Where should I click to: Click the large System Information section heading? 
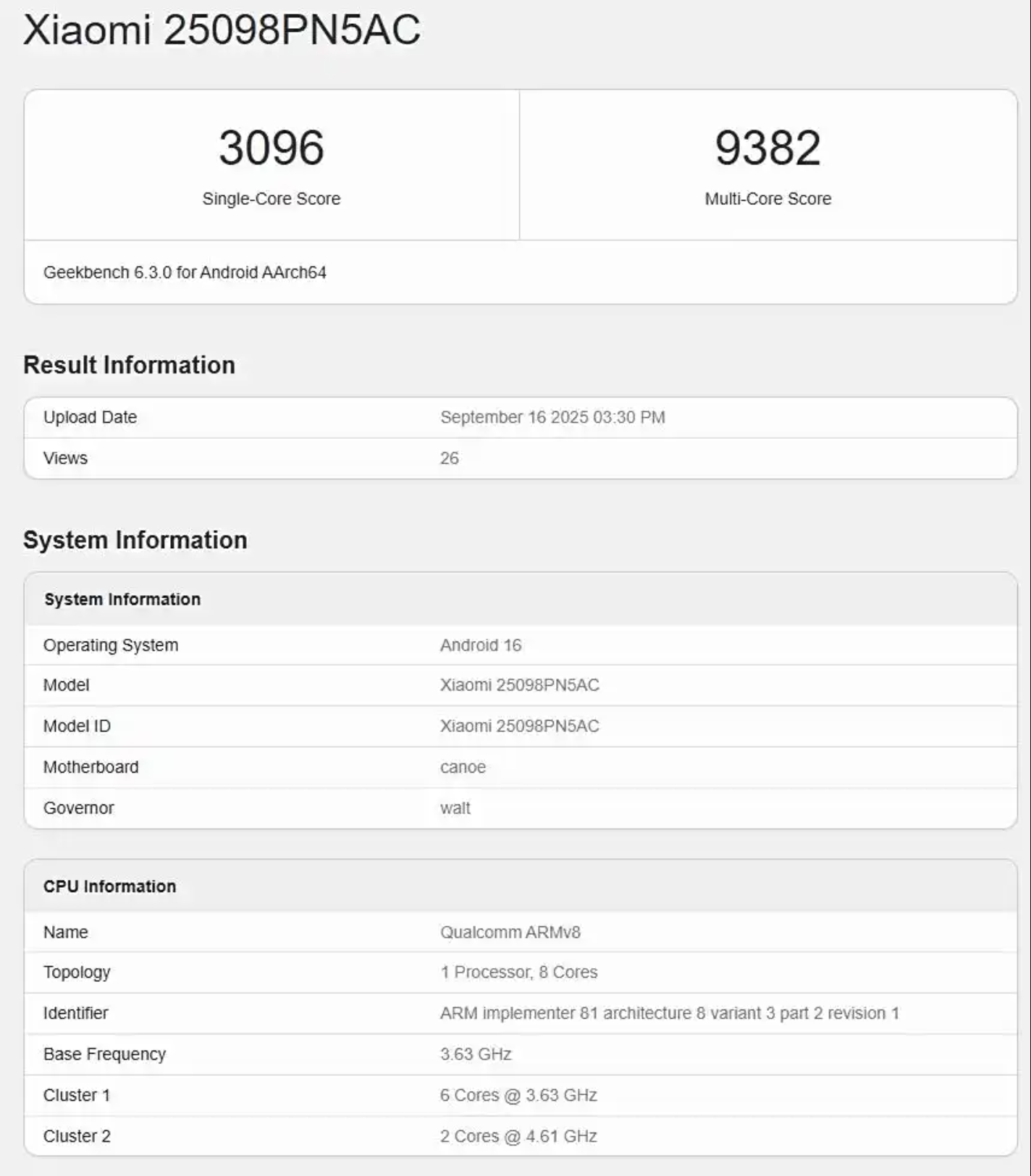(x=135, y=540)
